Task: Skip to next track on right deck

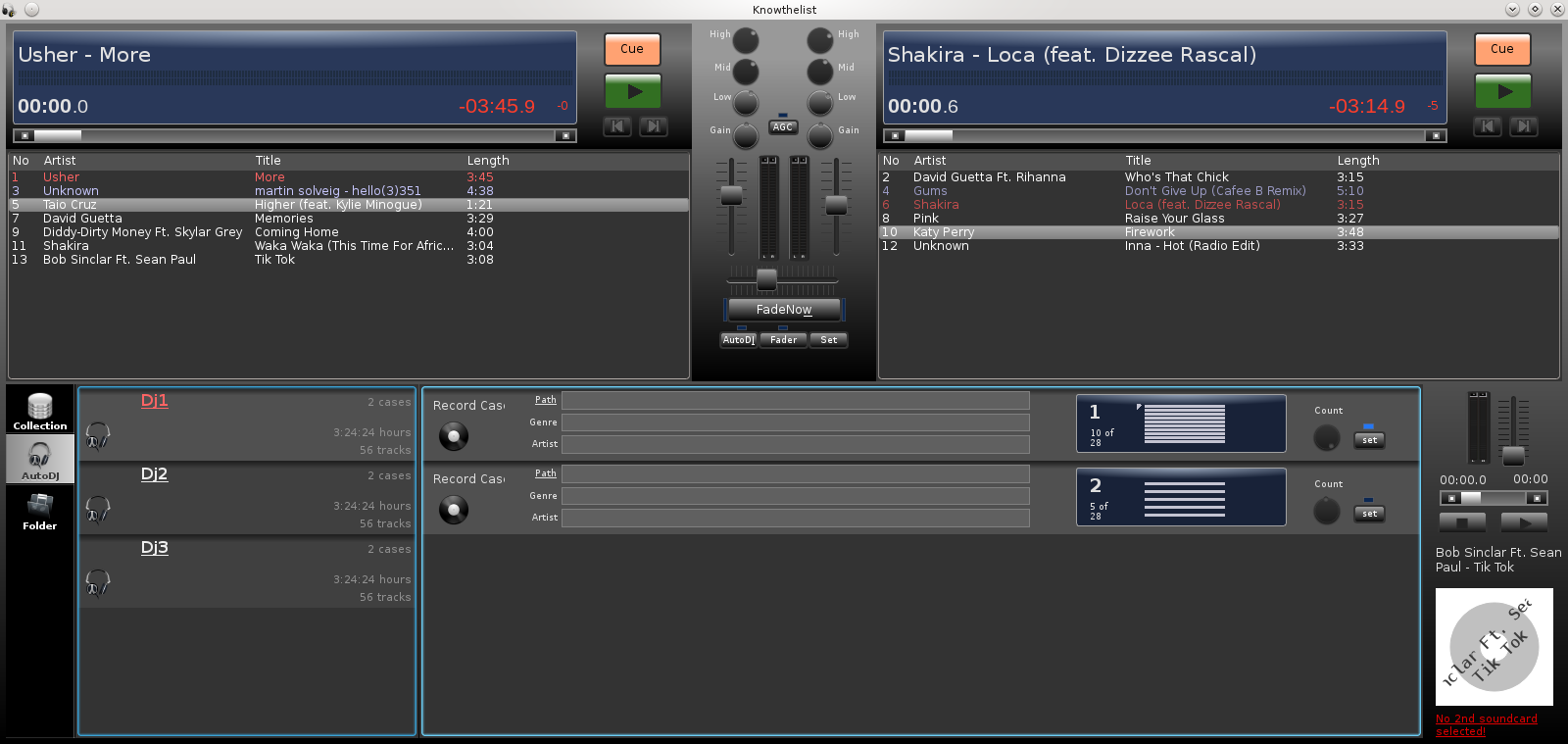Action: point(1523,126)
